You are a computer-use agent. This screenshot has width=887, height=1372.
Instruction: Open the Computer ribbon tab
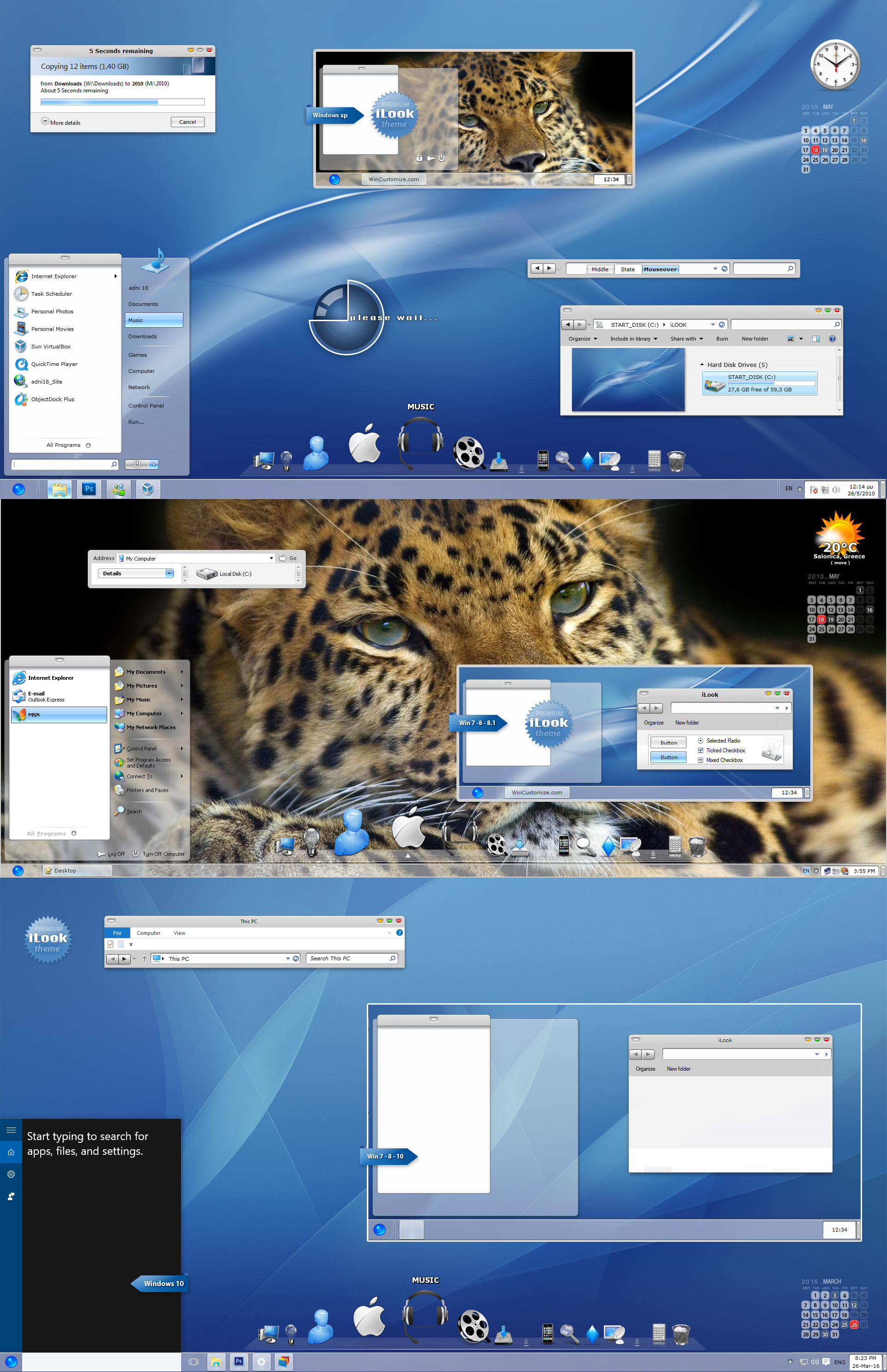148,933
